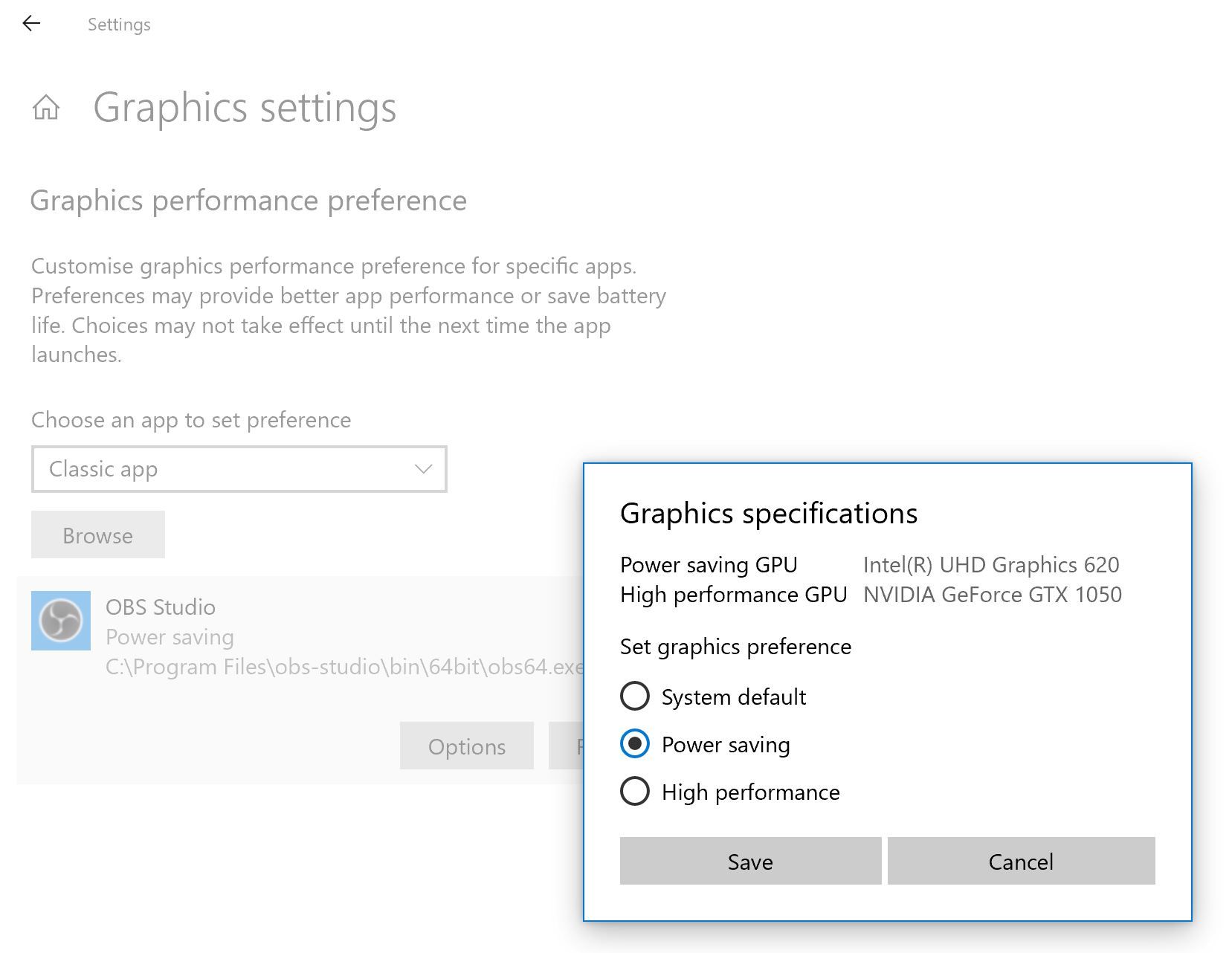Click the Graphics performance preference heading

pos(248,200)
